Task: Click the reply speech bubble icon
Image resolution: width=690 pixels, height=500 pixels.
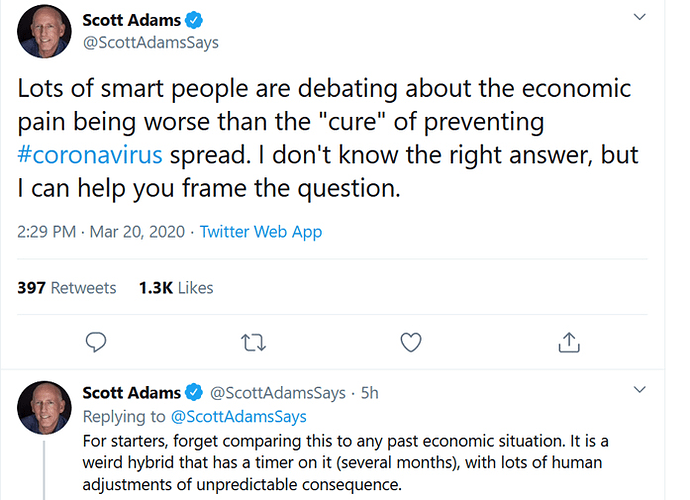Action: (95, 342)
